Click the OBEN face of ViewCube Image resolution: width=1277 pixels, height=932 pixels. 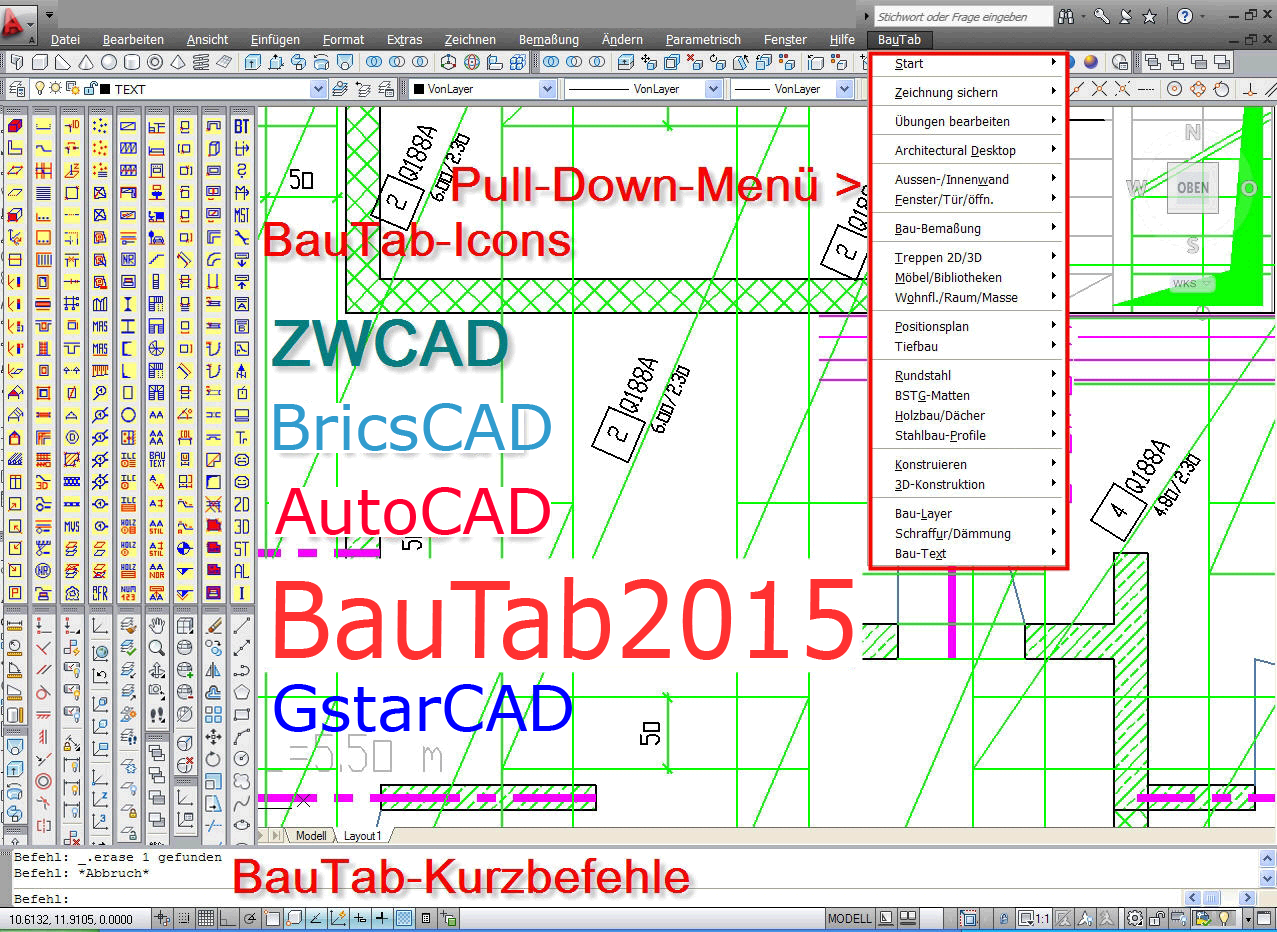(x=1192, y=187)
